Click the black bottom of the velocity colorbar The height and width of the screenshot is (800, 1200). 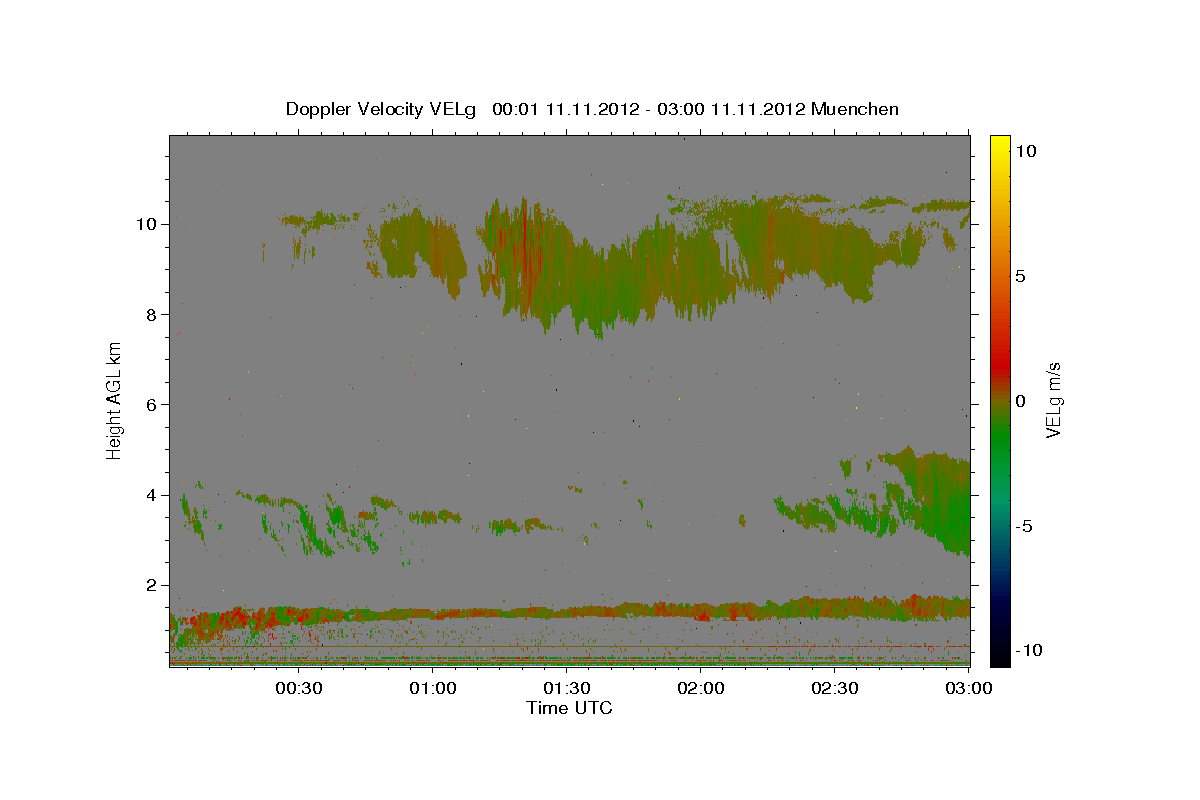[1000, 655]
